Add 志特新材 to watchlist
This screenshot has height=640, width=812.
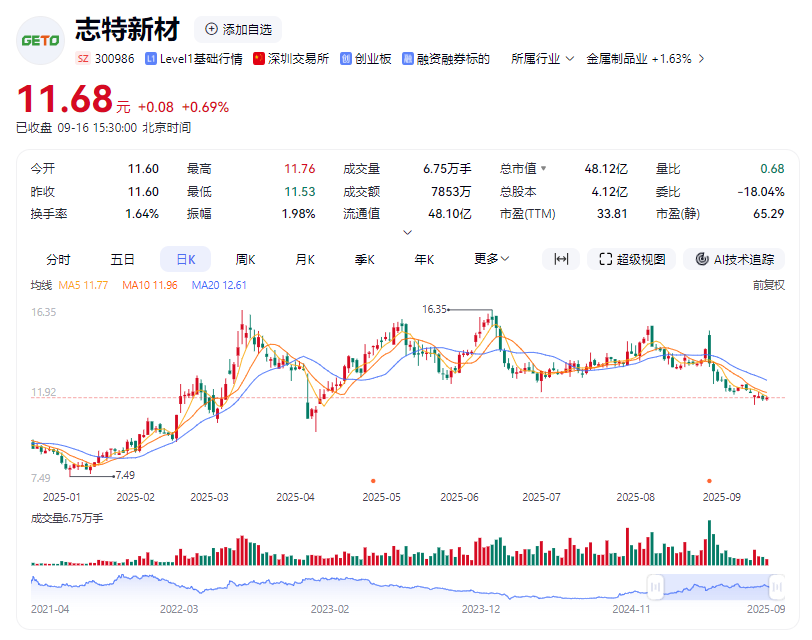click(238, 29)
